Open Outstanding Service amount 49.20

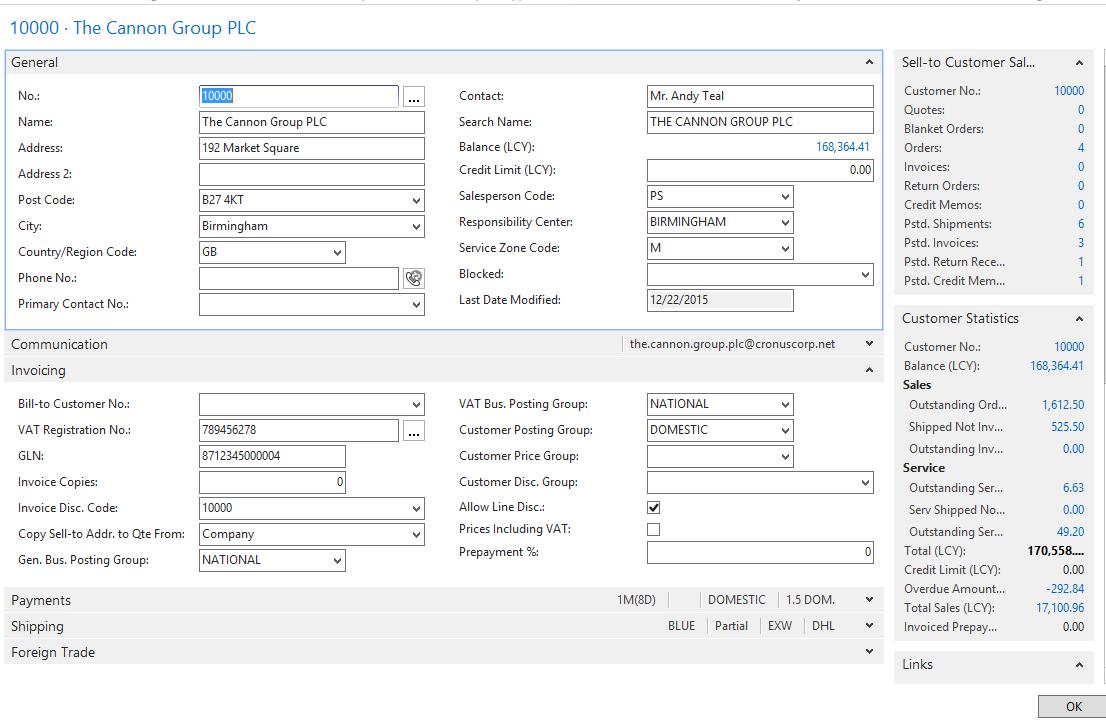point(1070,532)
